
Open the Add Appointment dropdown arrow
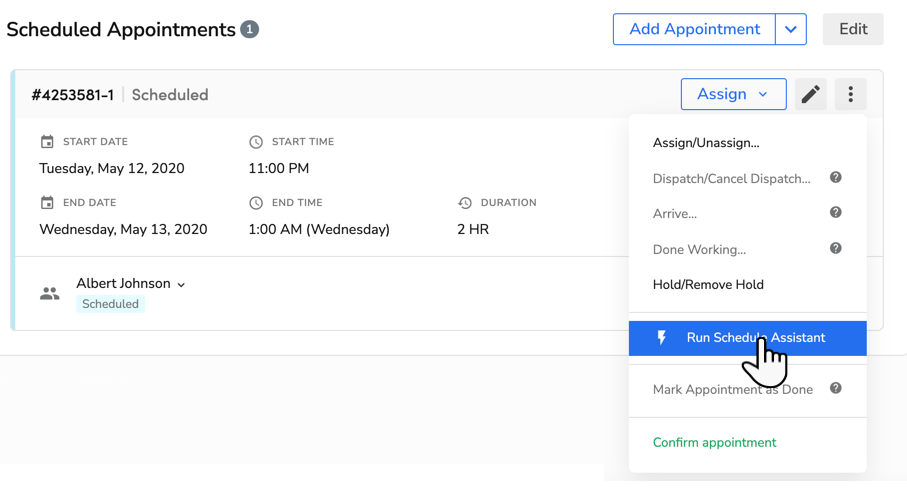(791, 29)
